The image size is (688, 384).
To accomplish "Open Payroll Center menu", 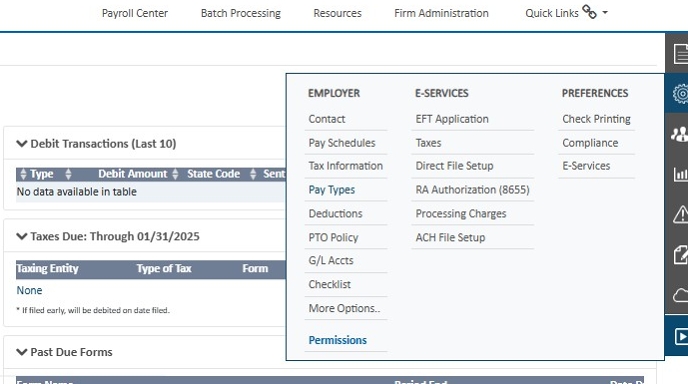I will point(135,13).
